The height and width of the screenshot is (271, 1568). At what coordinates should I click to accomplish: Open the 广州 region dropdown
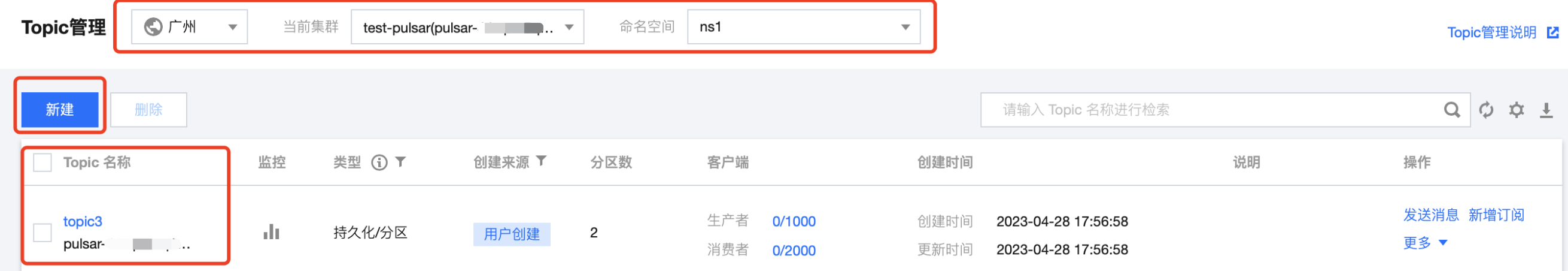[x=189, y=27]
